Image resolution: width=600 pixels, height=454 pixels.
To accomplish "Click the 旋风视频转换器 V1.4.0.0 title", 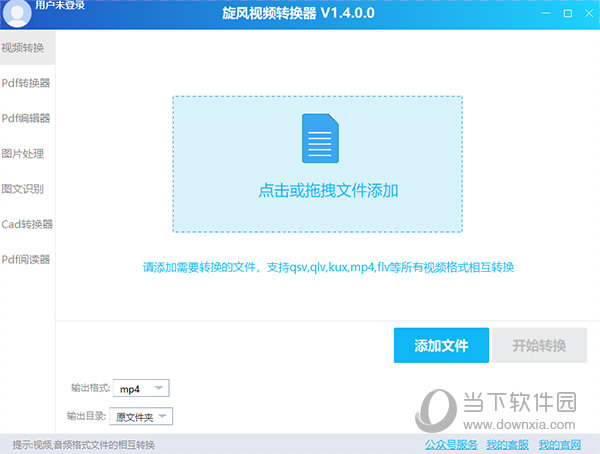I will pos(298,13).
